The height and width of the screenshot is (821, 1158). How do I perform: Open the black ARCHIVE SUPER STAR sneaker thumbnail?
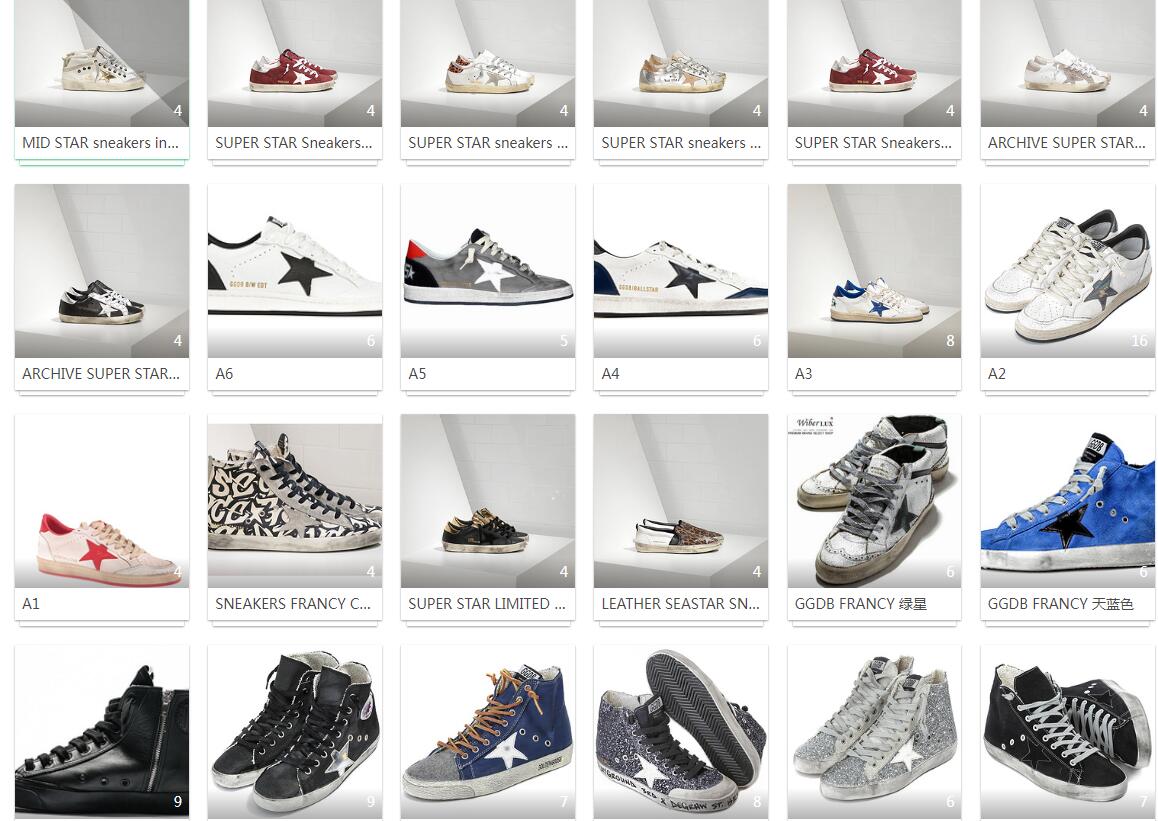[x=102, y=271]
